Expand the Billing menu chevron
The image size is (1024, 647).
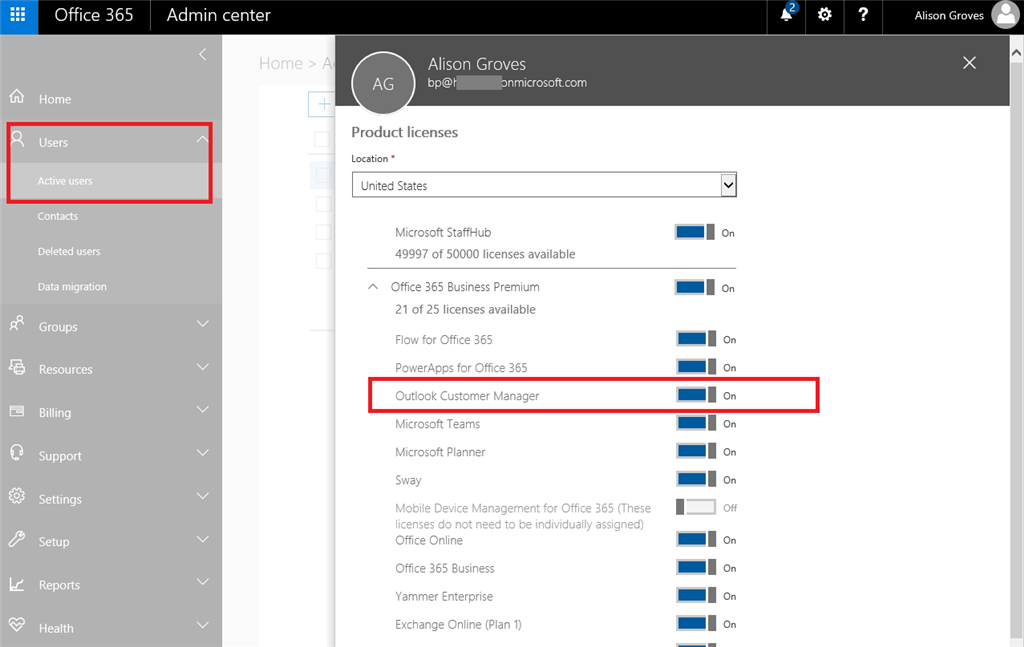[202, 410]
